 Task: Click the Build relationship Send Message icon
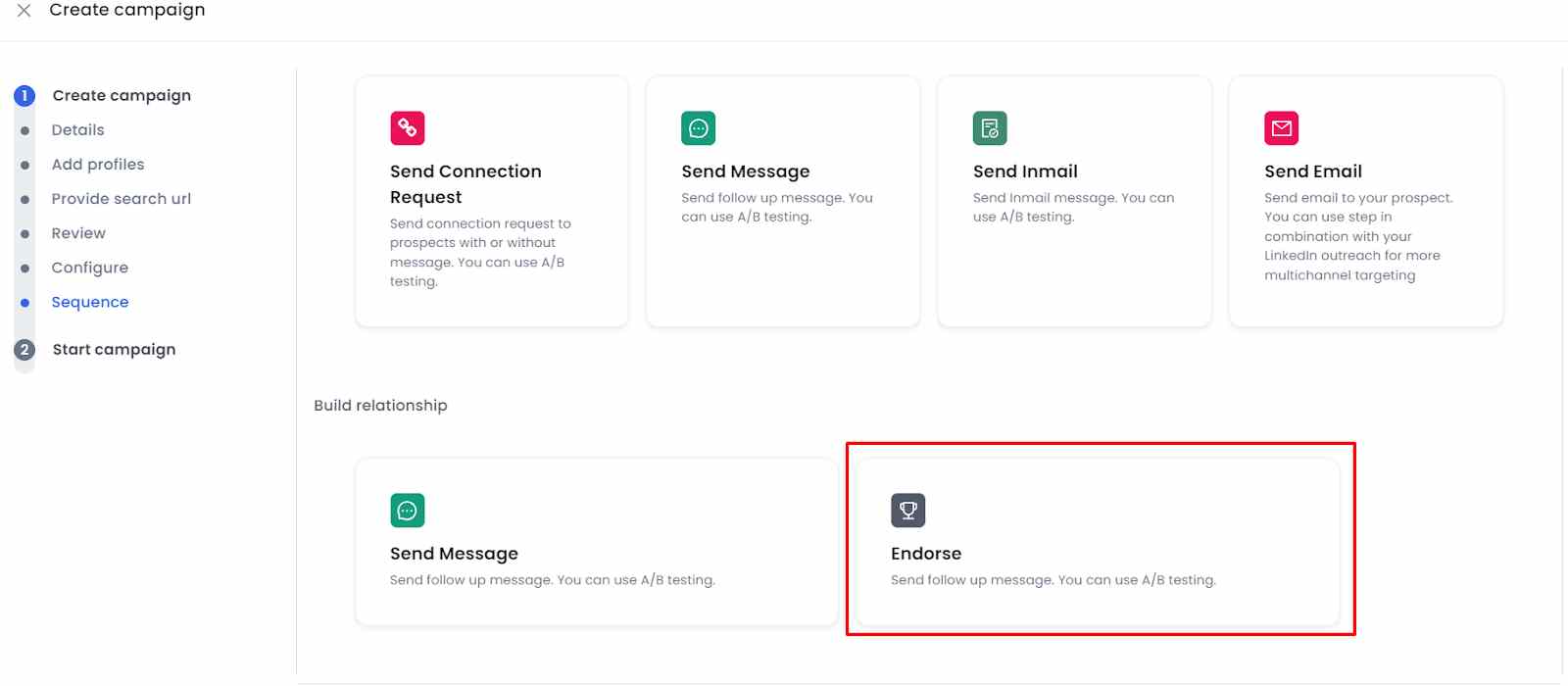[x=408, y=511]
